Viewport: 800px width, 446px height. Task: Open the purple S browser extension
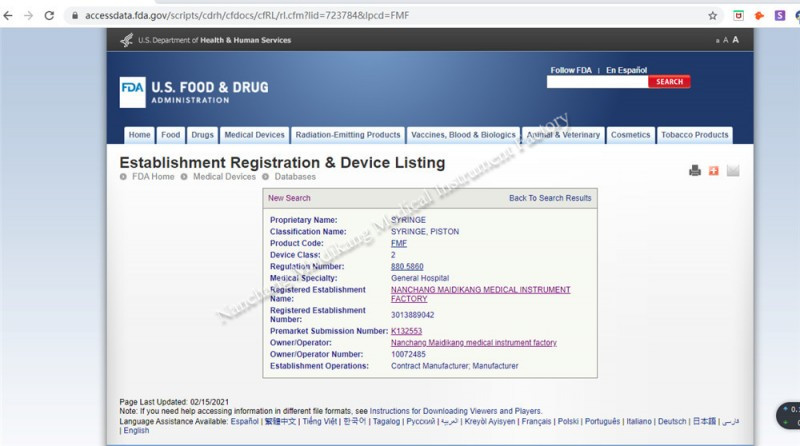tap(780, 16)
